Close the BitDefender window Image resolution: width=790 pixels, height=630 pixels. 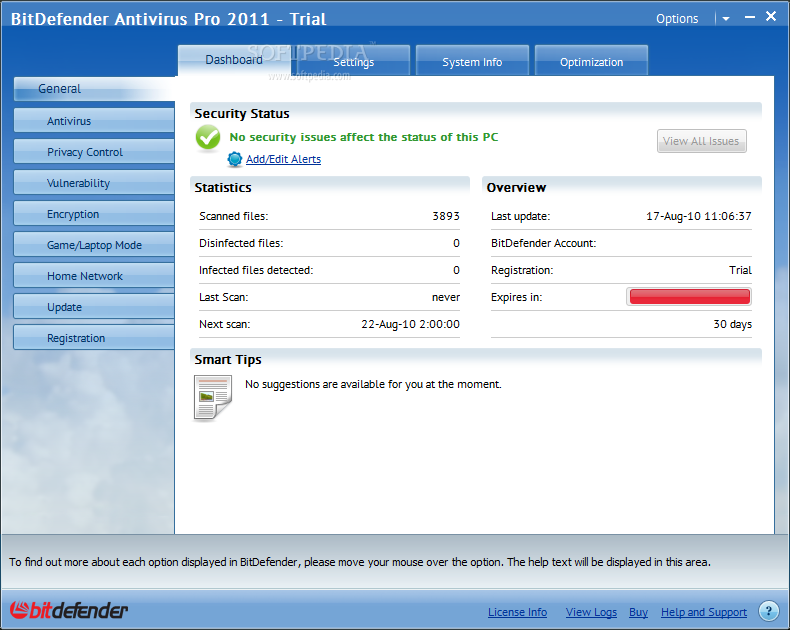[771, 16]
